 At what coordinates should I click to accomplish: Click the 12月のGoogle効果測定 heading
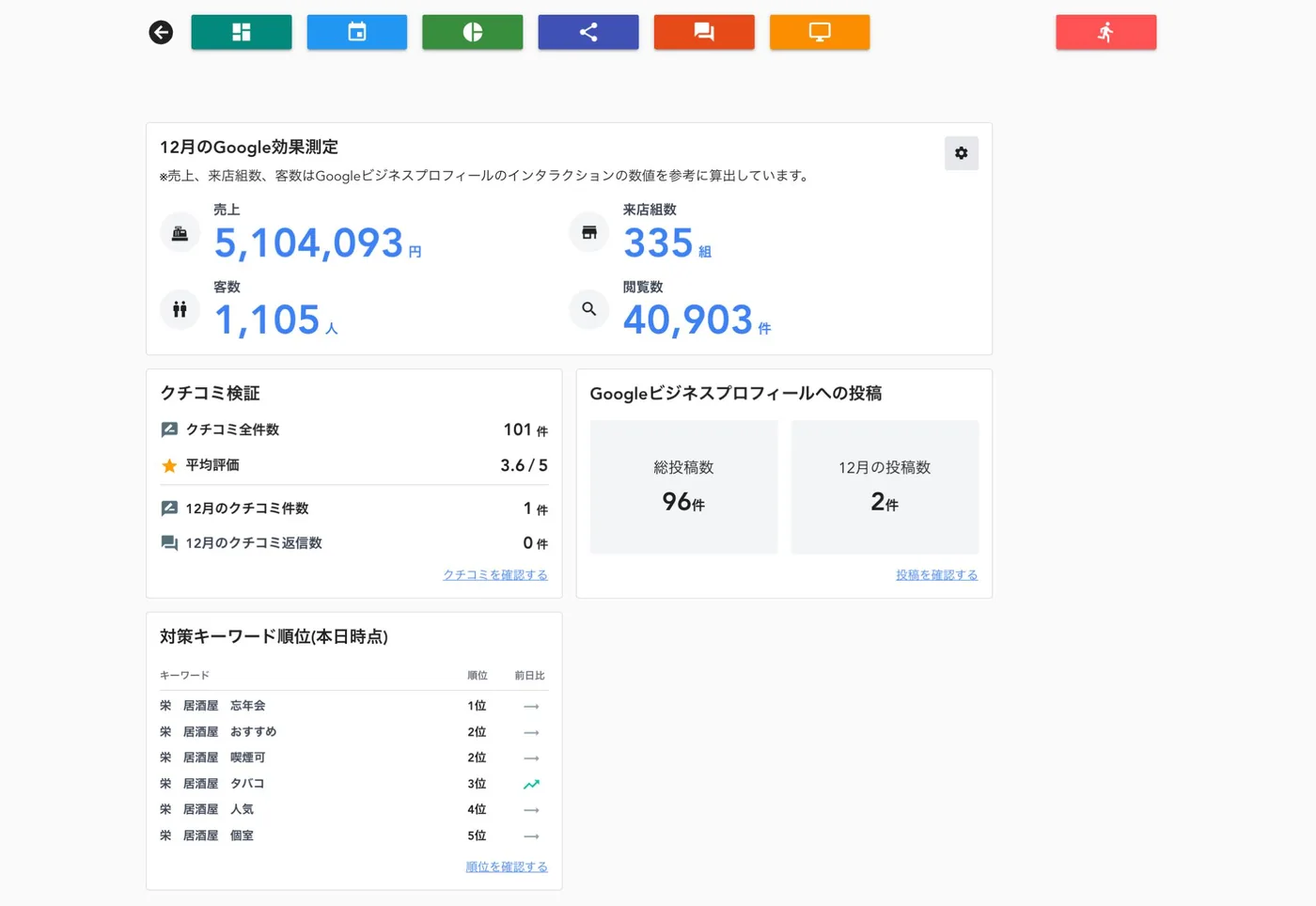tap(249, 148)
